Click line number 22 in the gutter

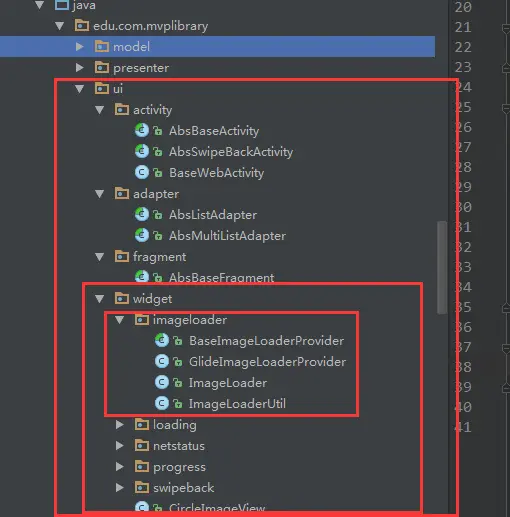click(463, 47)
